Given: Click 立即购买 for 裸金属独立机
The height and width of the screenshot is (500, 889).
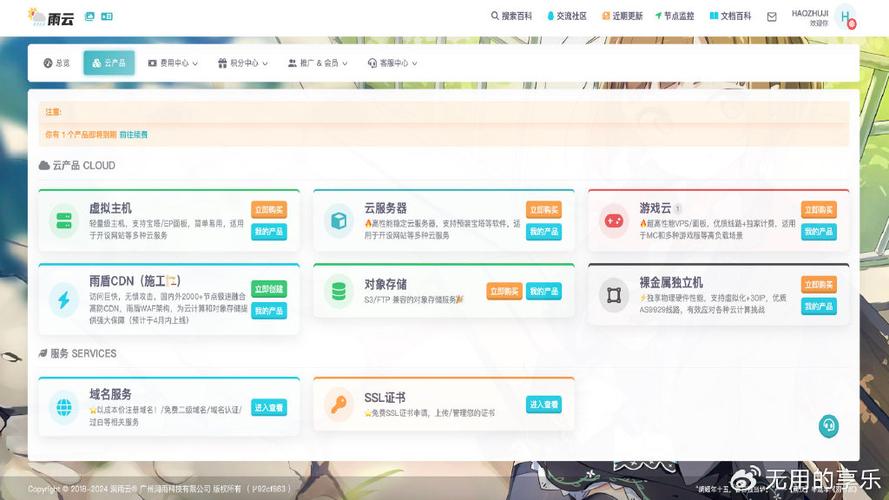Looking at the screenshot, I should tap(819, 285).
